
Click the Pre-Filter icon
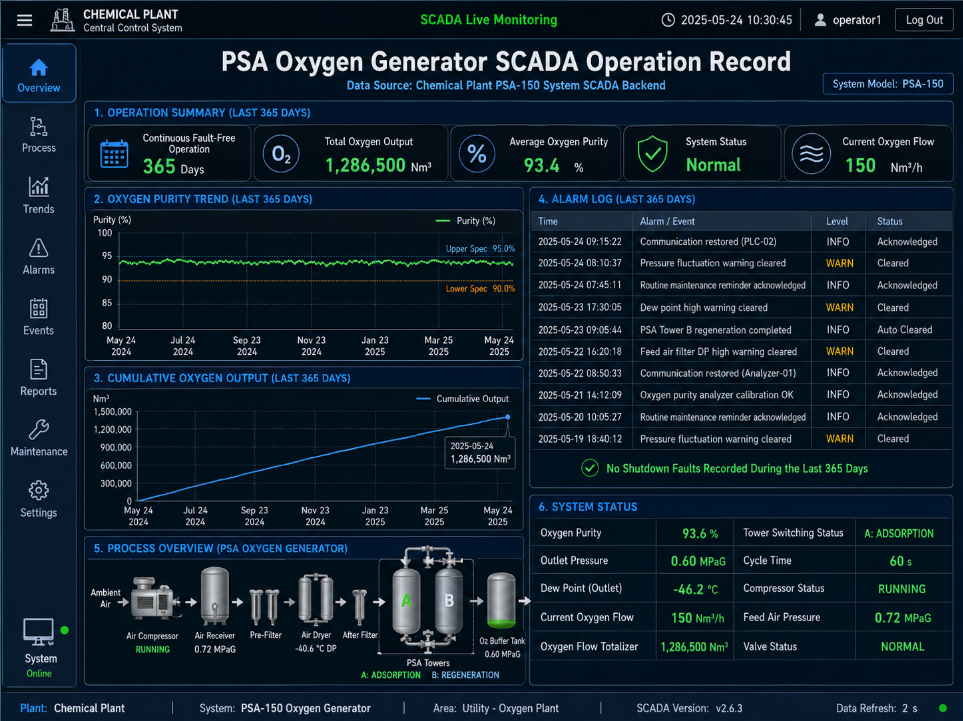coord(265,605)
